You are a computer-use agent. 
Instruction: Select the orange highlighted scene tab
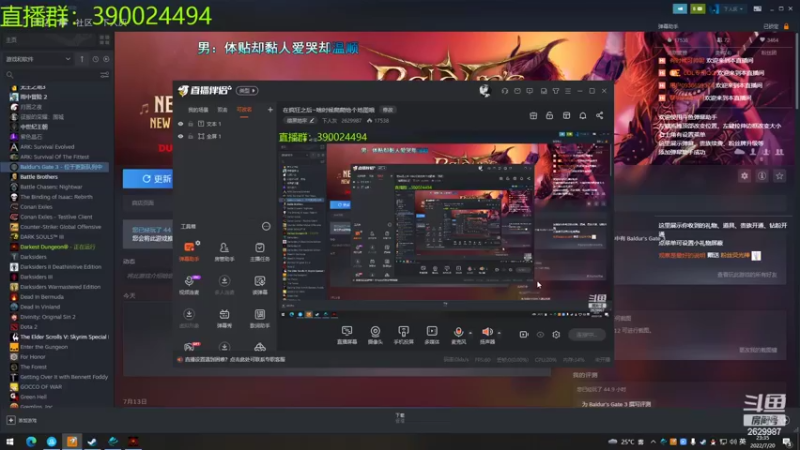click(244, 110)
